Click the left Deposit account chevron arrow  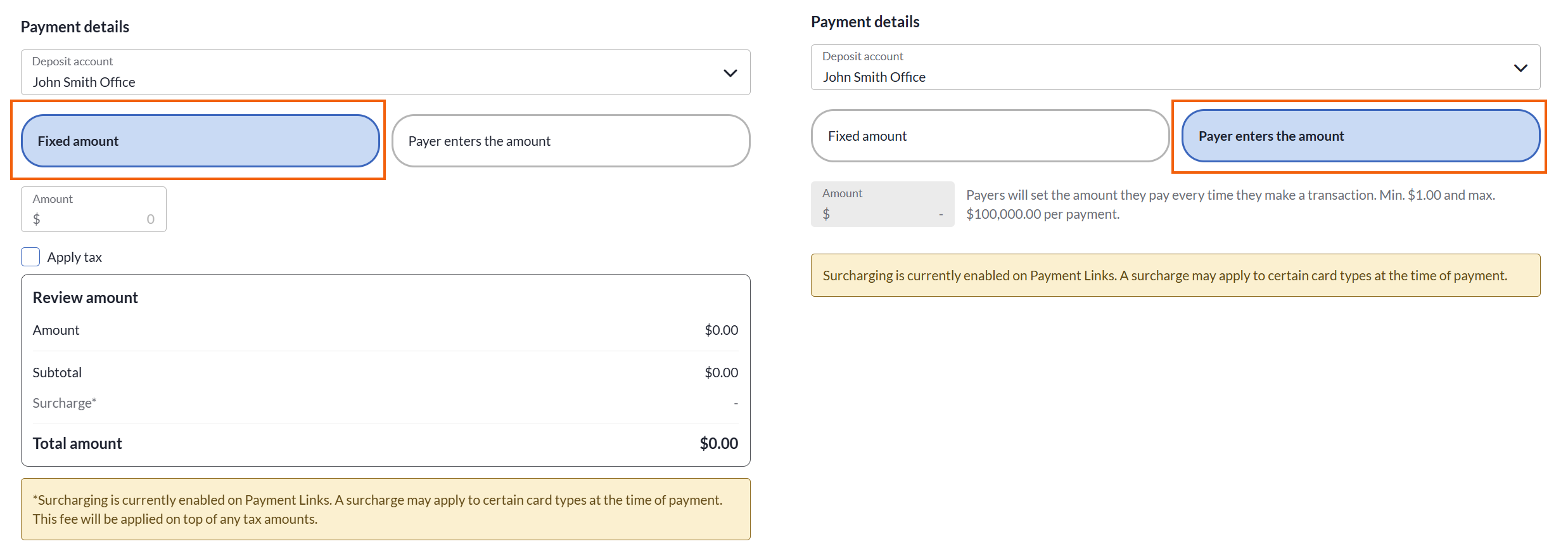[730, 73]
